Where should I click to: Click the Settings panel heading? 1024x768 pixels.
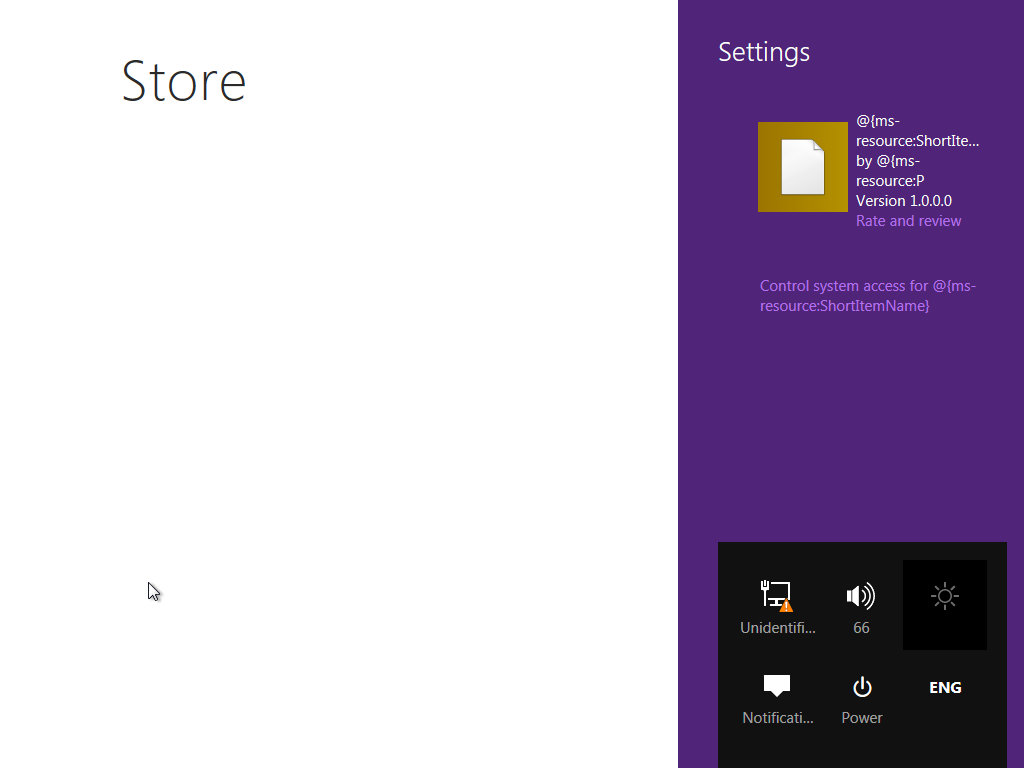click(763, 52)
